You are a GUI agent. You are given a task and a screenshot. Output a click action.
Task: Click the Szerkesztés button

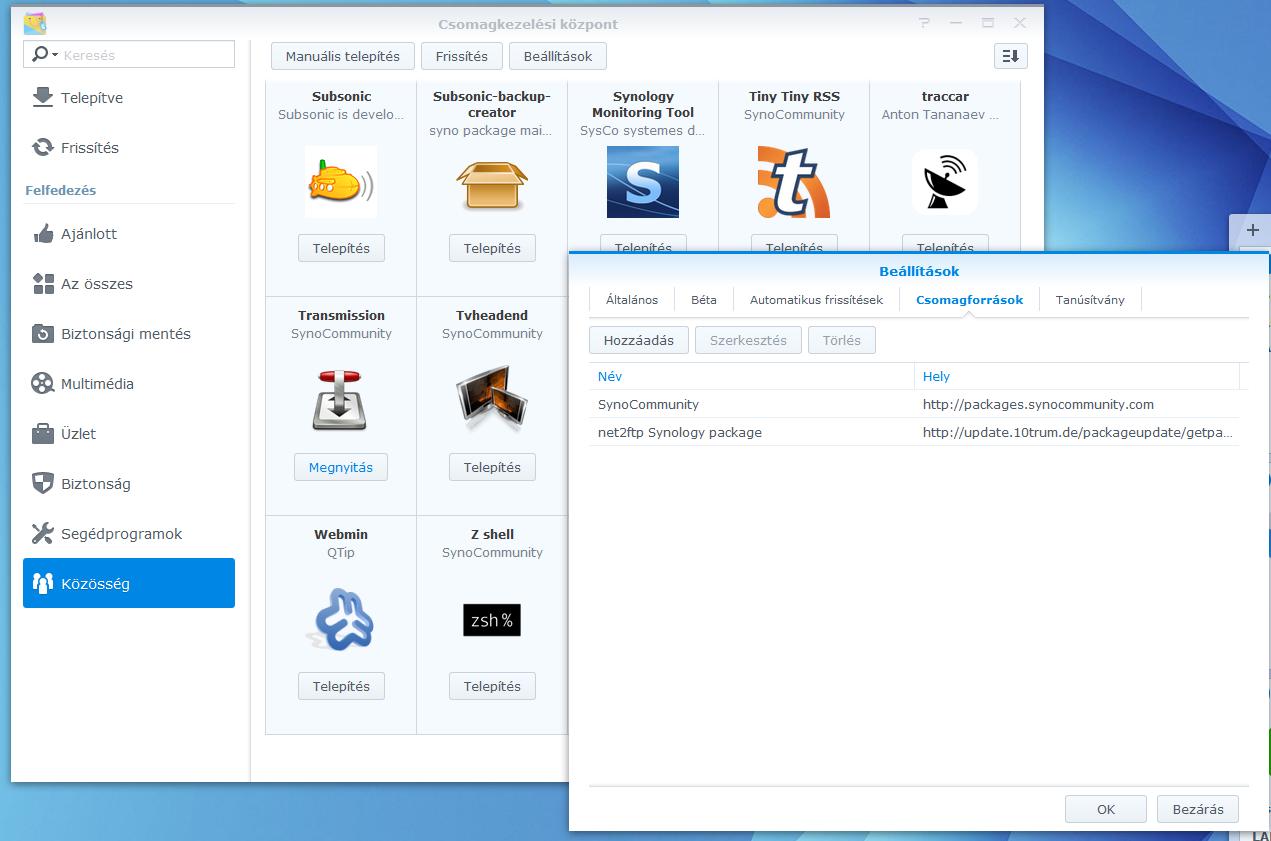(748, 340)
